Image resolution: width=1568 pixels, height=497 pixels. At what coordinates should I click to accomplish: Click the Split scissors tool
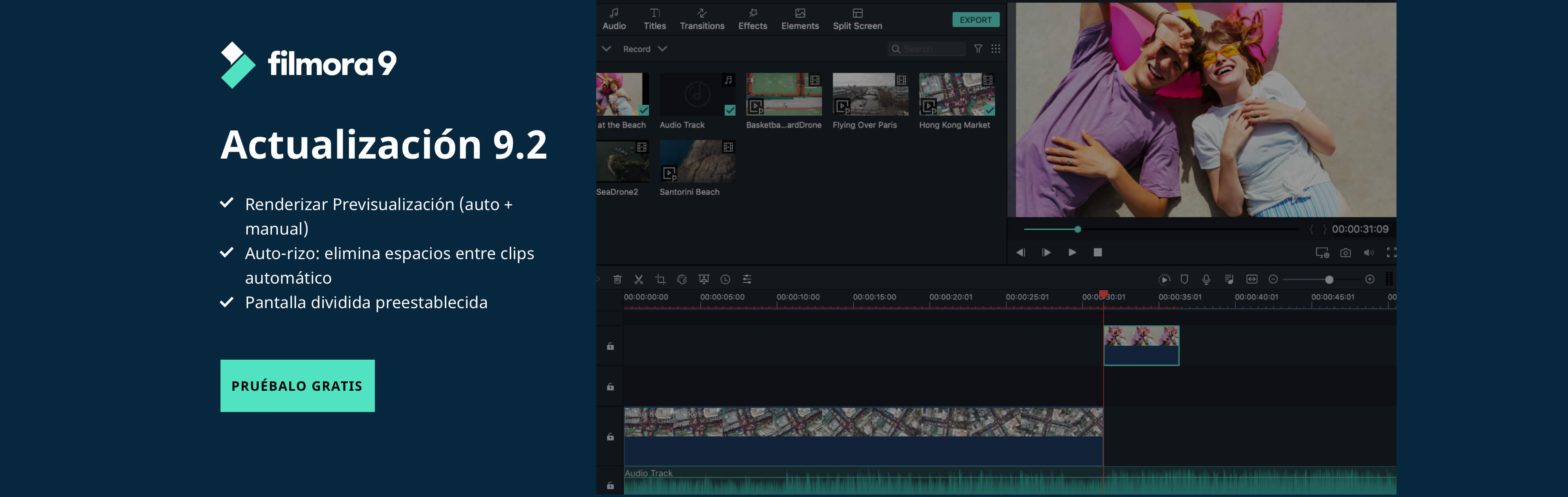(639, 279)
